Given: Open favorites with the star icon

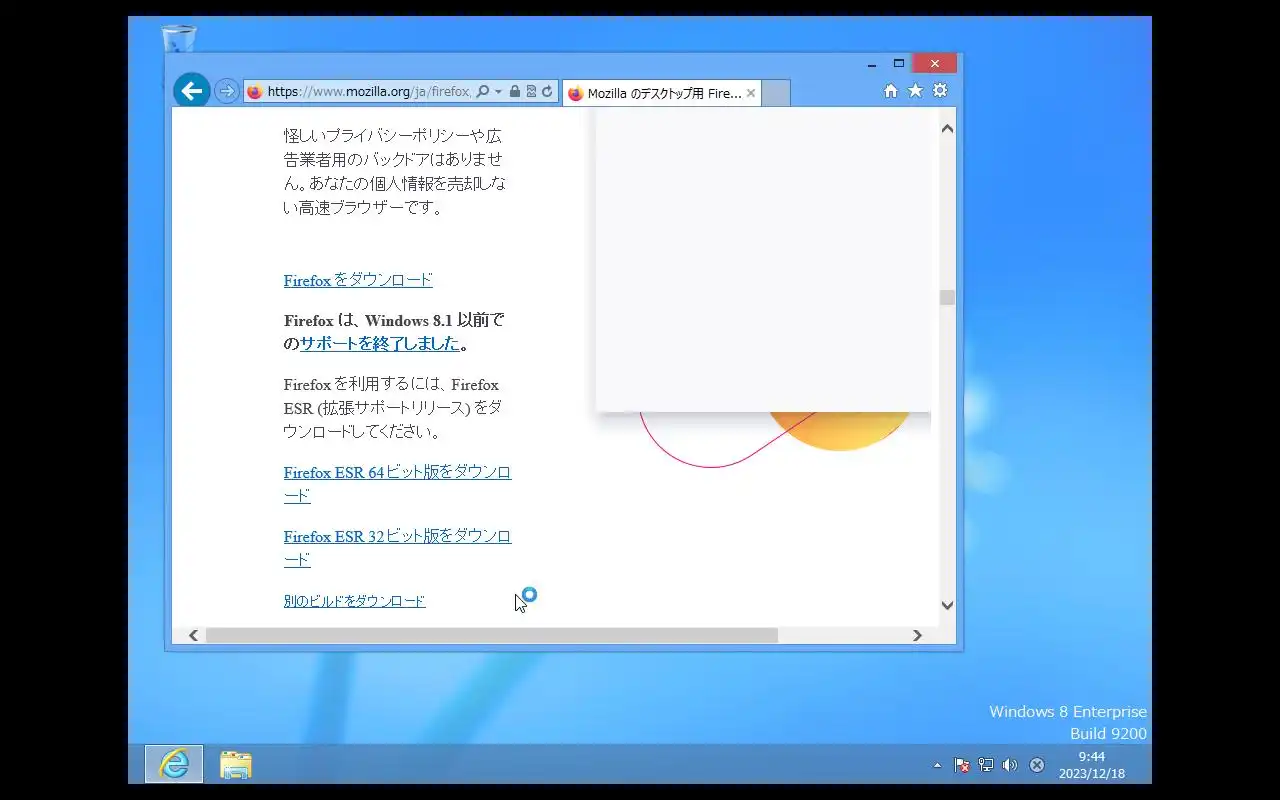Looking at the screenshot, I should (915, 91).
